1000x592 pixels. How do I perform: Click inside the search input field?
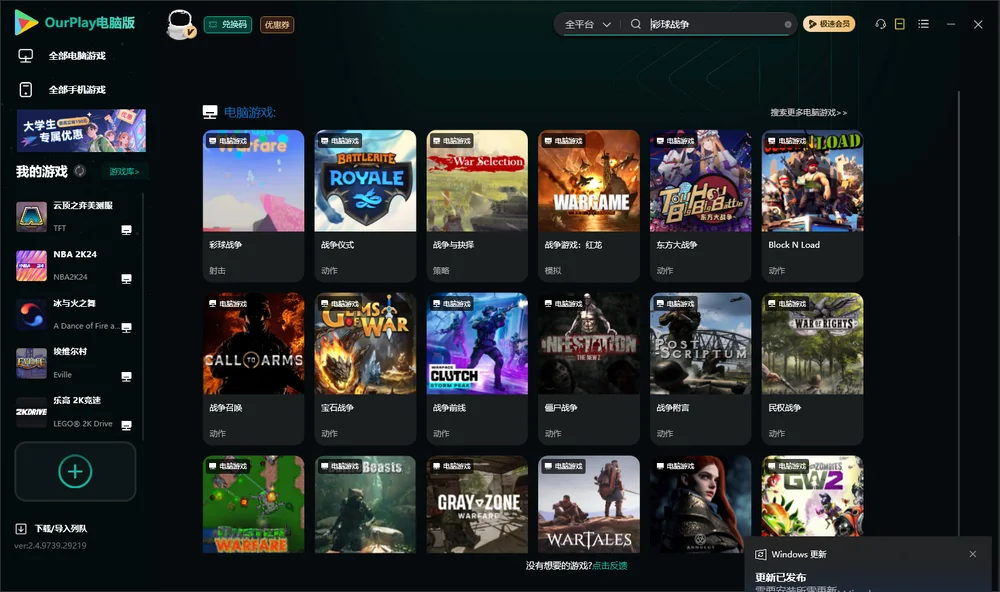click(x=716, y=24)
